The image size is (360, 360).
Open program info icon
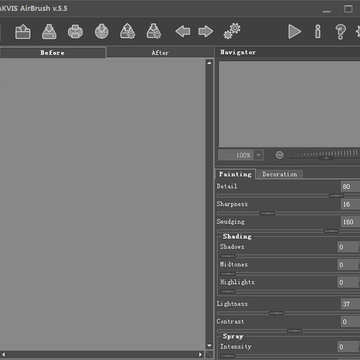[x=318, y=32]
